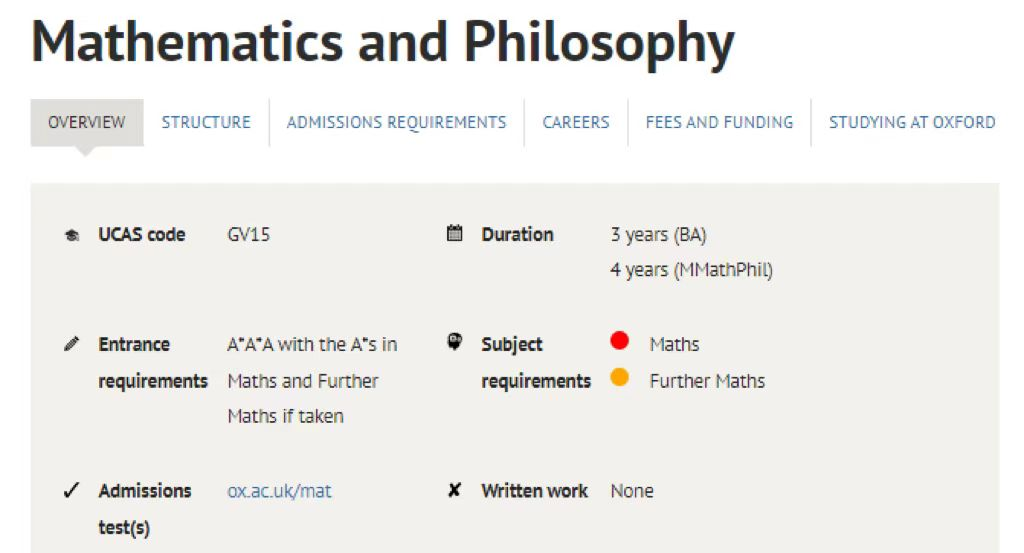The height and width of the screenshot is (553, 1024).
Task: Click the red dot next to Maths
Action: [x=619, y=340]
